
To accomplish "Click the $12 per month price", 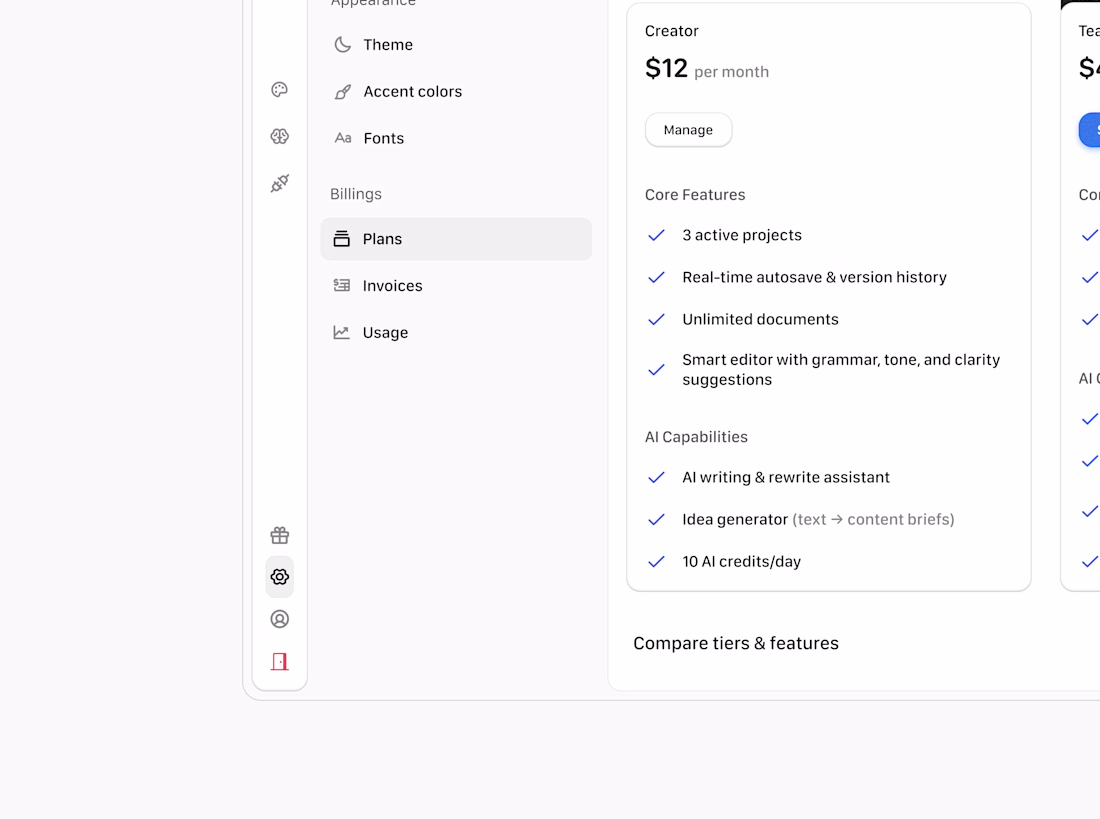I will click(706, 69).
